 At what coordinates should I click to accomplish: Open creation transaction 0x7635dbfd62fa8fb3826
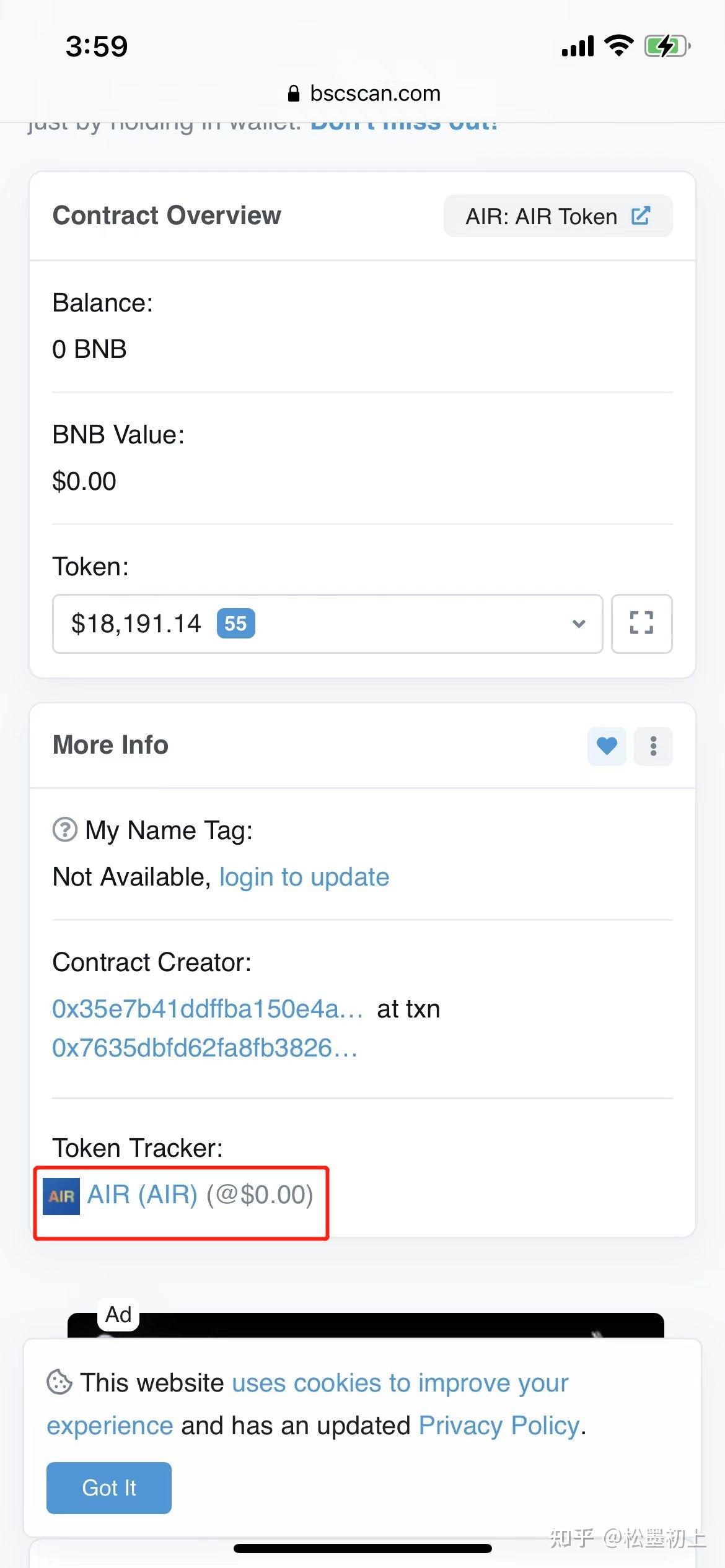click(x=204, y=1048)
